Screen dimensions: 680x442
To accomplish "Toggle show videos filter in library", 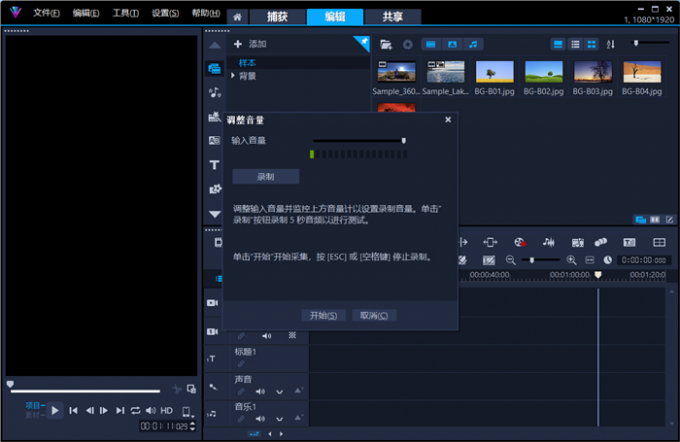I will coord(431,45).
